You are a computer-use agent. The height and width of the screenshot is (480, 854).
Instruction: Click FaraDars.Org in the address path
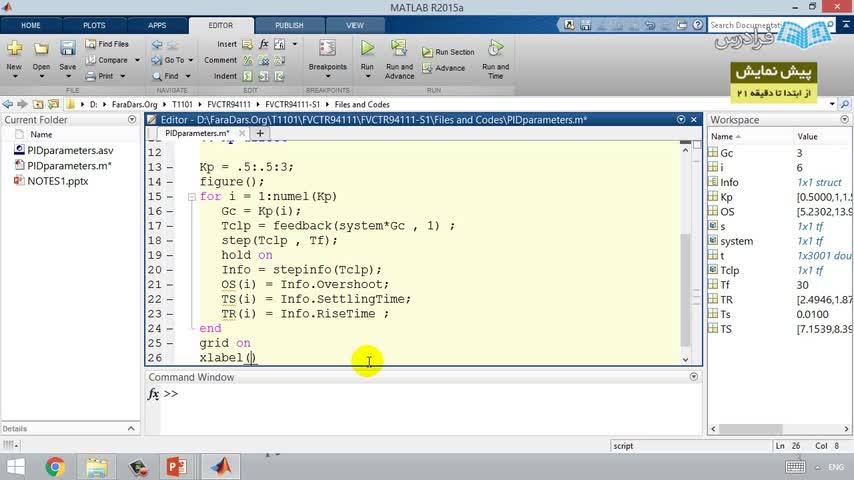(x=135, y=105)
